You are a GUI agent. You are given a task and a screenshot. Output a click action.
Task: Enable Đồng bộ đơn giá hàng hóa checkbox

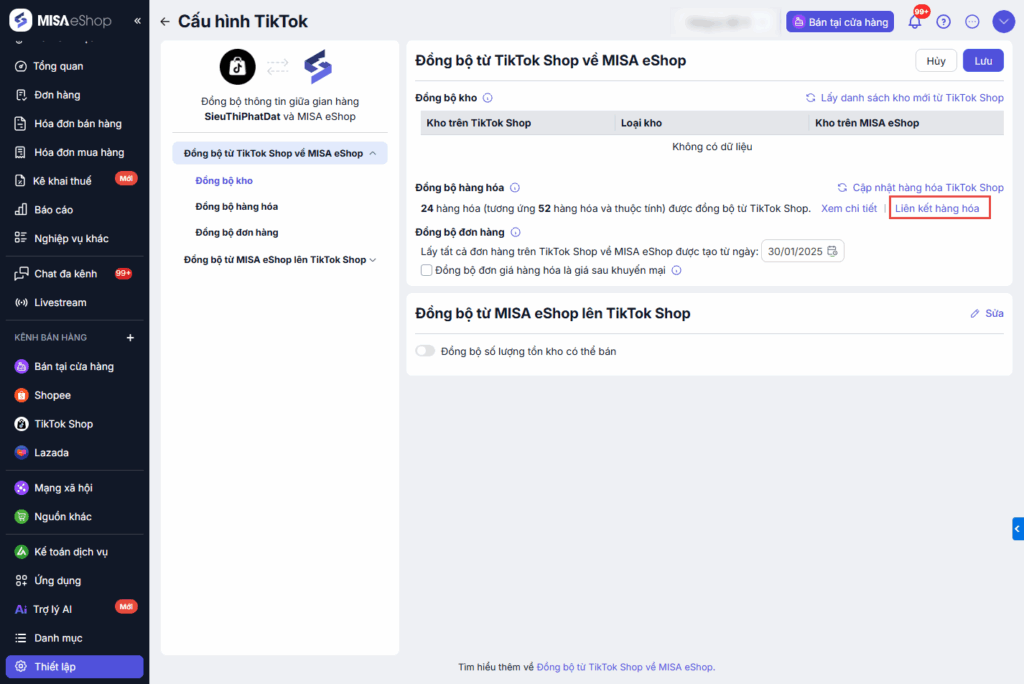pyautogui.click(x=427, y=270)
